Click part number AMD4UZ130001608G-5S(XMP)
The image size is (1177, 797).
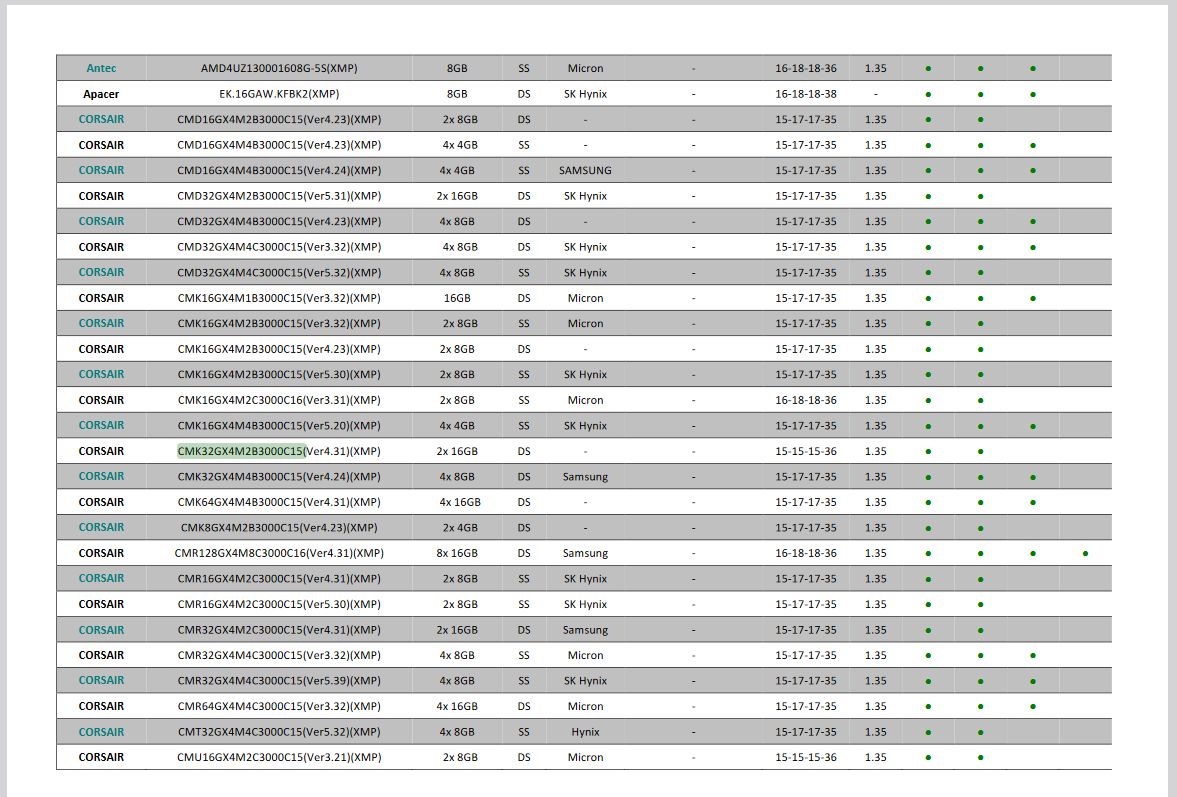pos(279,68)
